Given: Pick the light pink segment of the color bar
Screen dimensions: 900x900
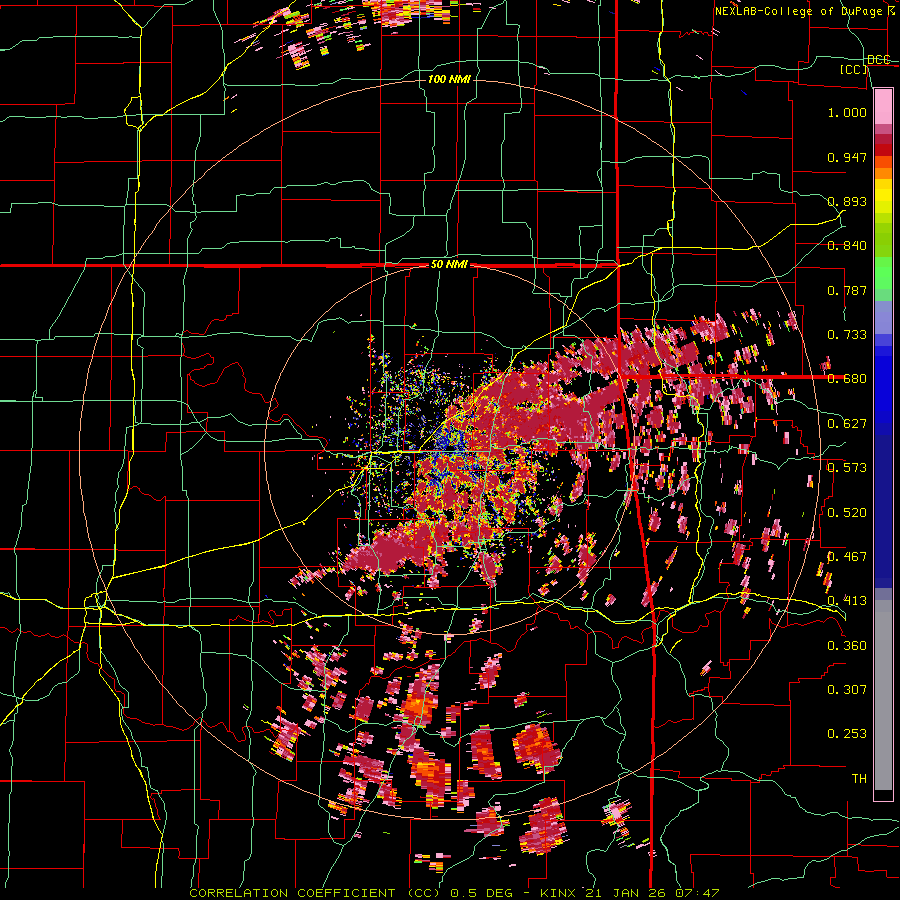Looking at the screenshot, I should [x=883, y=106].
